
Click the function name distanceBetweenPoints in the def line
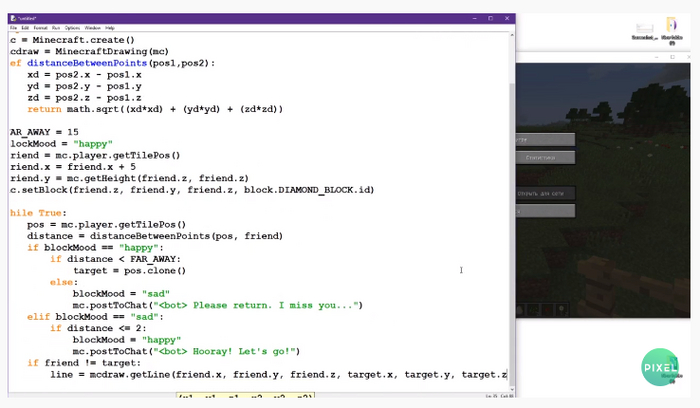point(87,63)
